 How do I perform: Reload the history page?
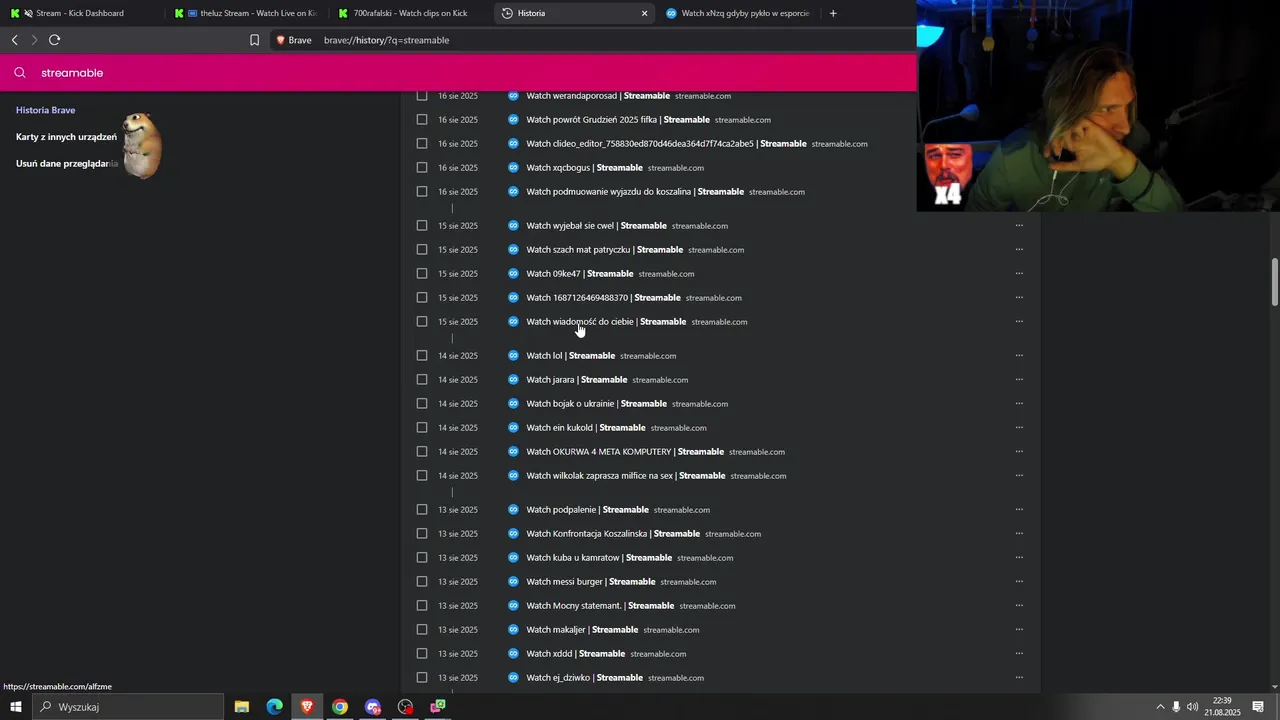click(54, 40)
